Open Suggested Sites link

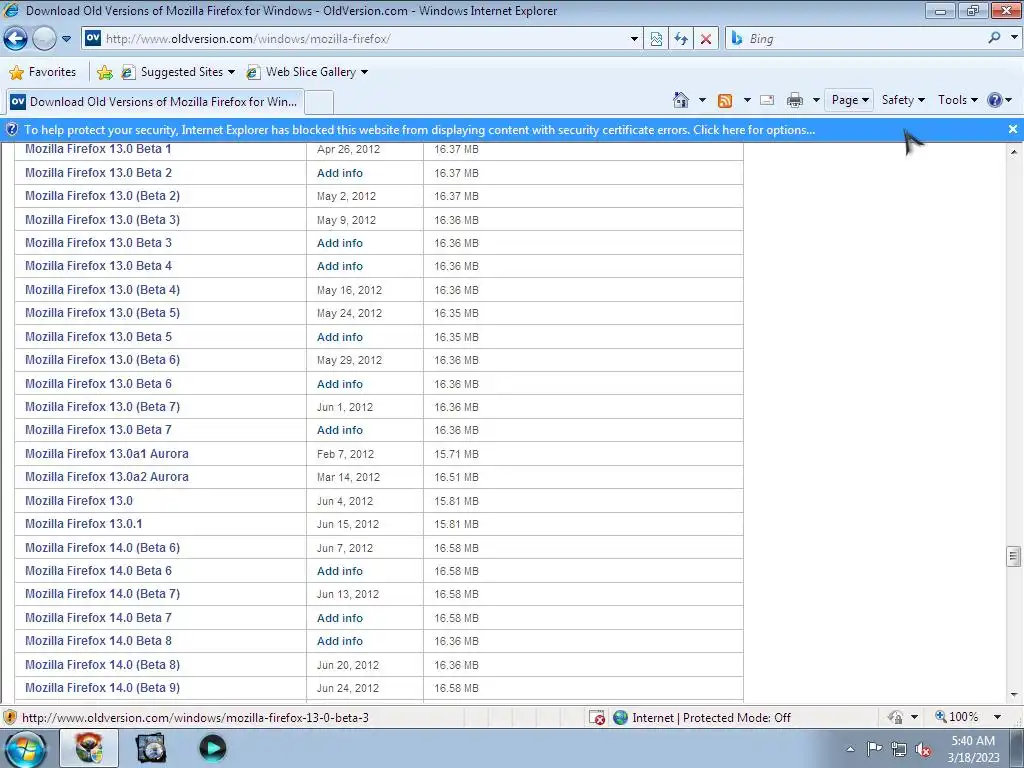178,72
